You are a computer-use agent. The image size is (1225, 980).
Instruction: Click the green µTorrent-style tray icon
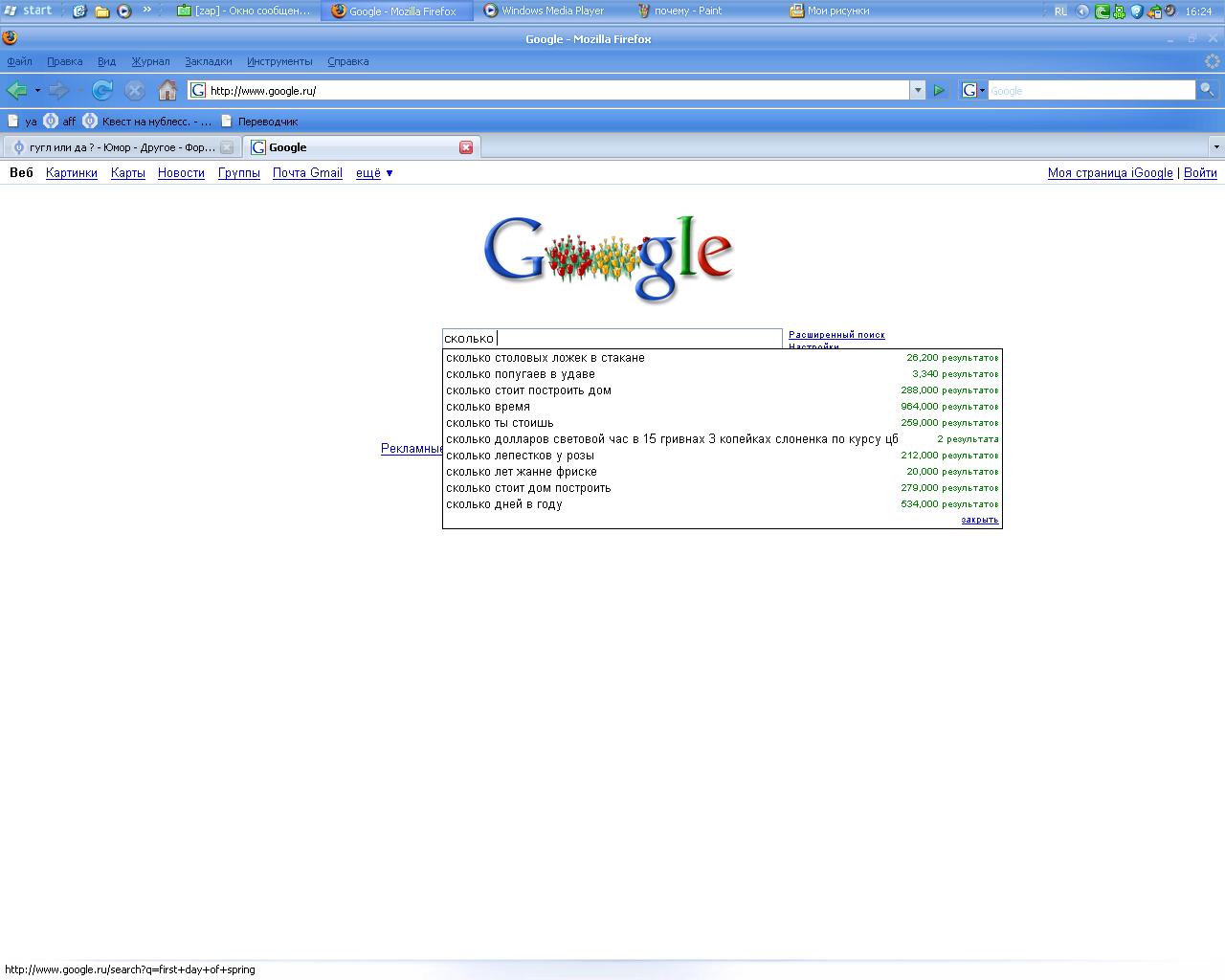pos(1102,11)
